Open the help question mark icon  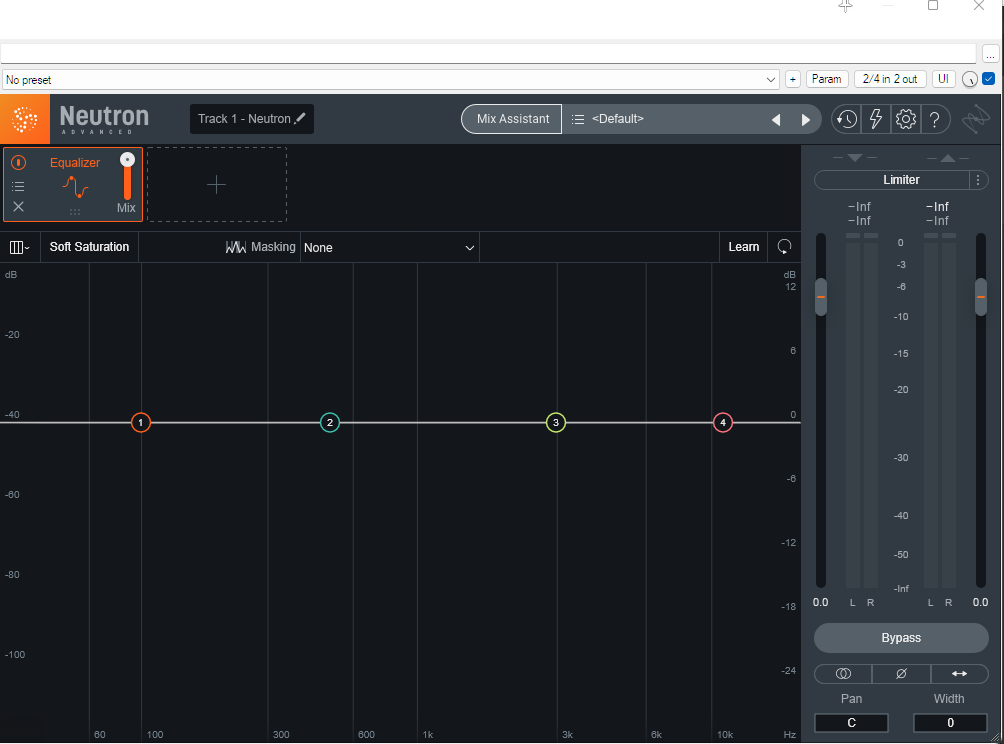point(935,120)
